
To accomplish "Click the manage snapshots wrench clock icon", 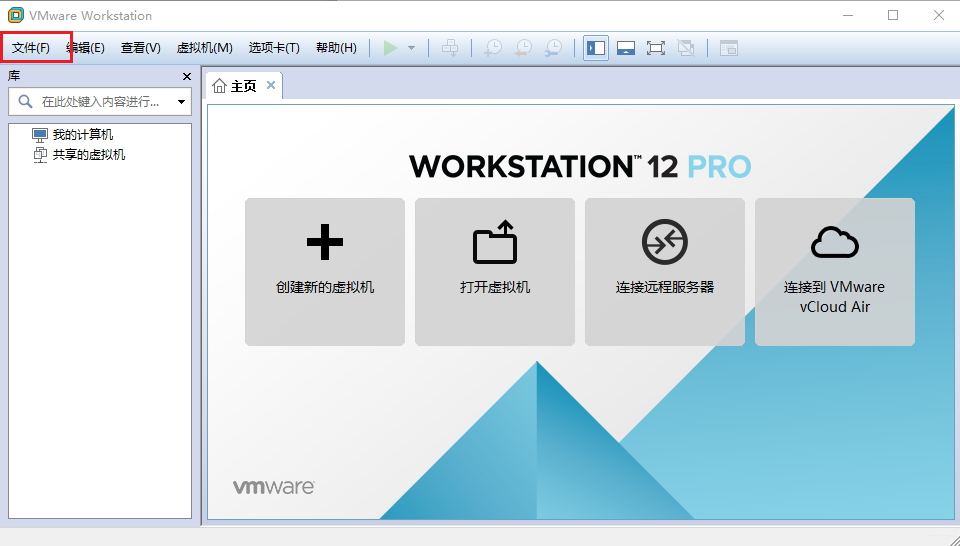I will click(553, 48).
